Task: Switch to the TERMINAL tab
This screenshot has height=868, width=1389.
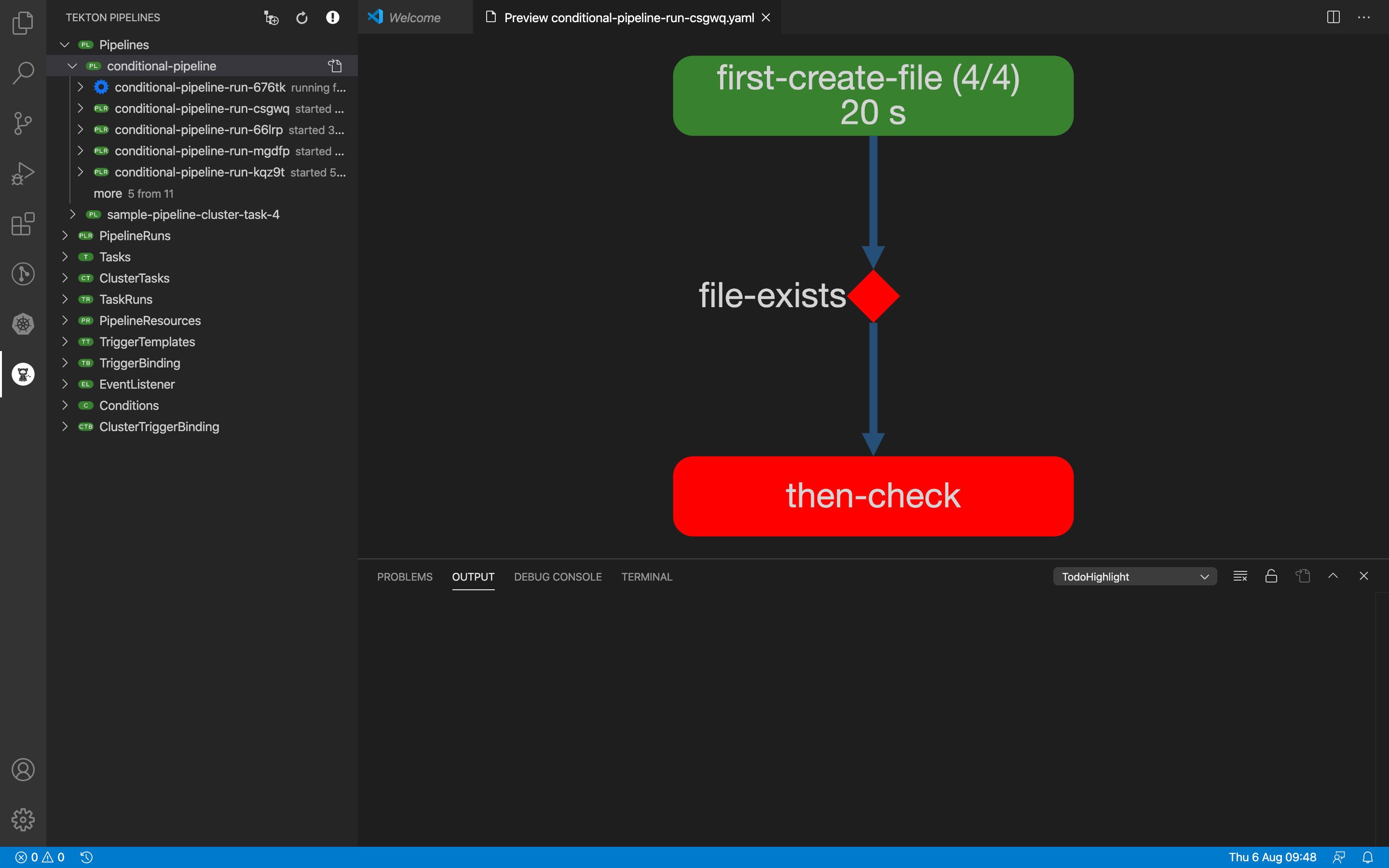Action: (646, 577)
